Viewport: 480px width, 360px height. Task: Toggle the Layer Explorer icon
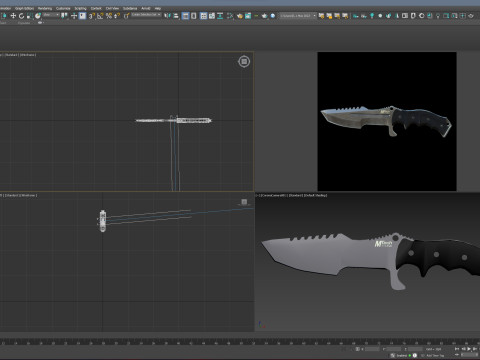point(193,16)
